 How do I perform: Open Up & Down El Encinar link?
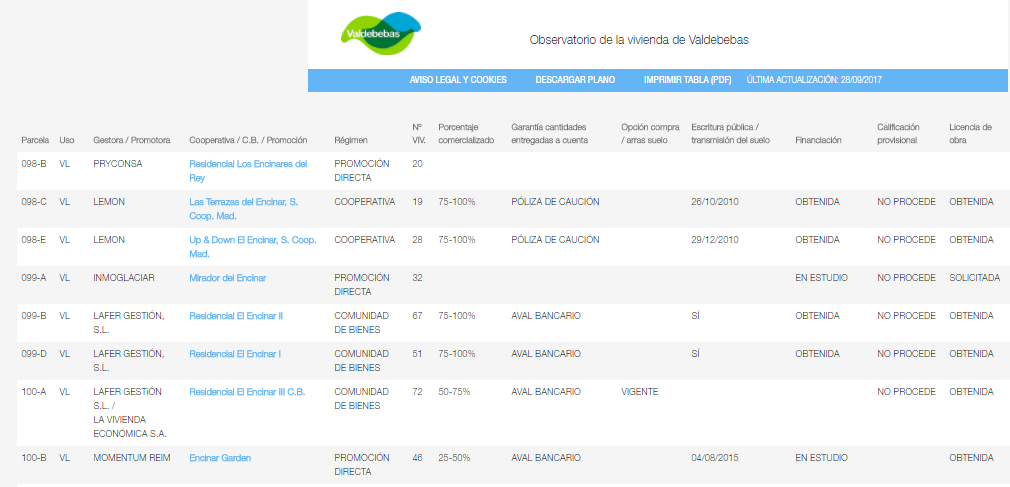pyautogui.click(x=253, y=247)
